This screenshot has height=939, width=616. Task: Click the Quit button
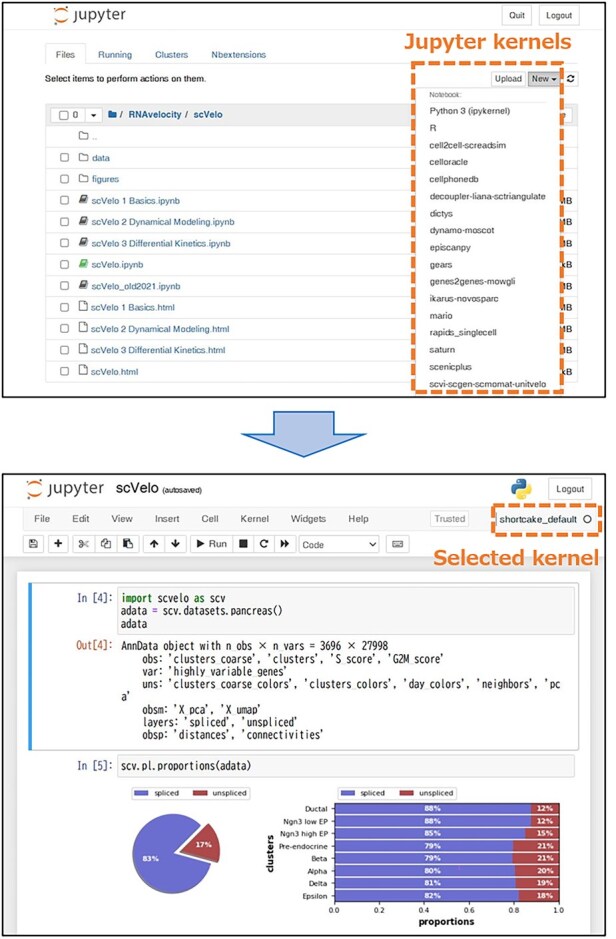(x=517, y=16)
